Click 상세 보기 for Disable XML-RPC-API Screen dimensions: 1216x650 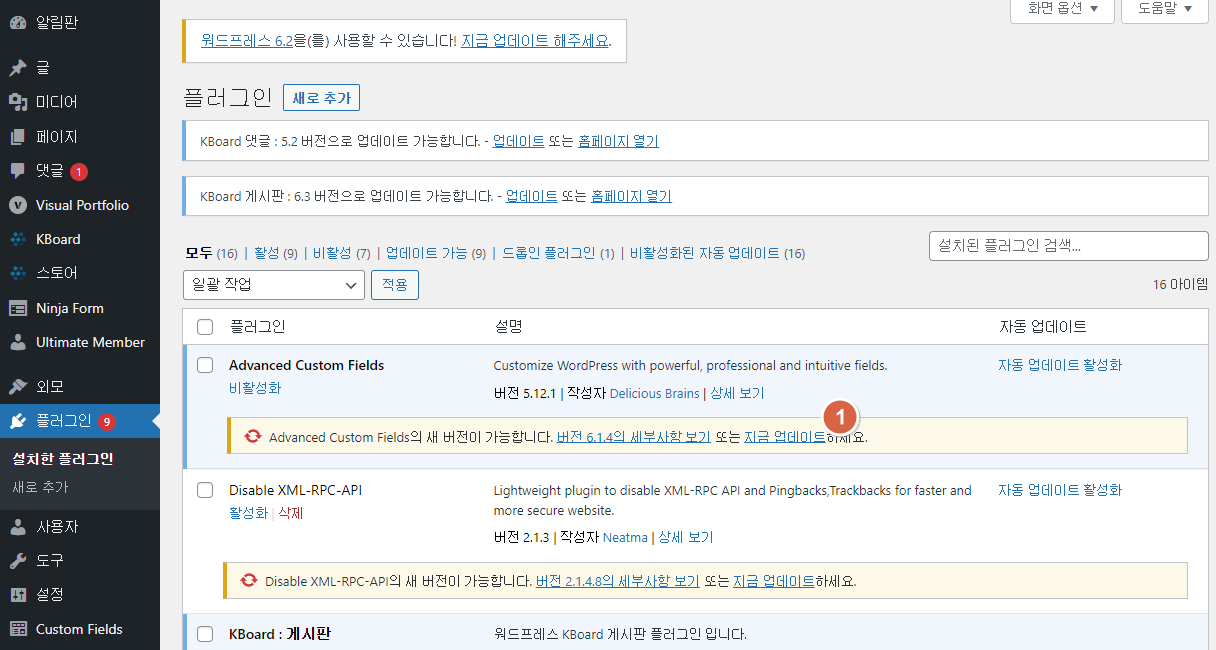pos(686,537)
